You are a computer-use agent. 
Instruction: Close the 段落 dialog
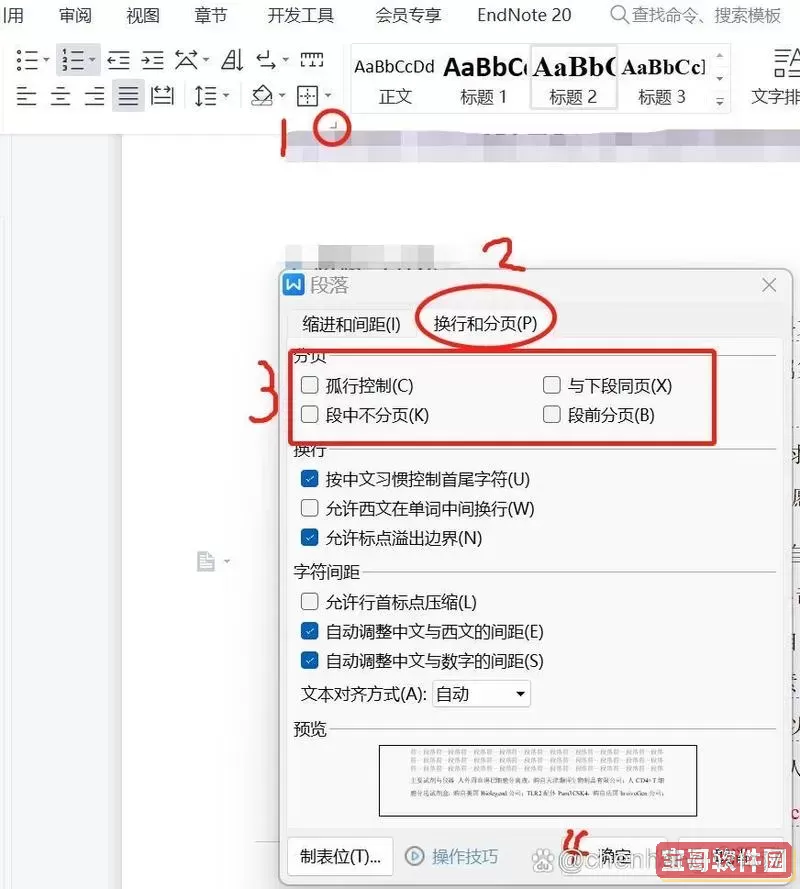pyautogui.click(x=769, y=285)
